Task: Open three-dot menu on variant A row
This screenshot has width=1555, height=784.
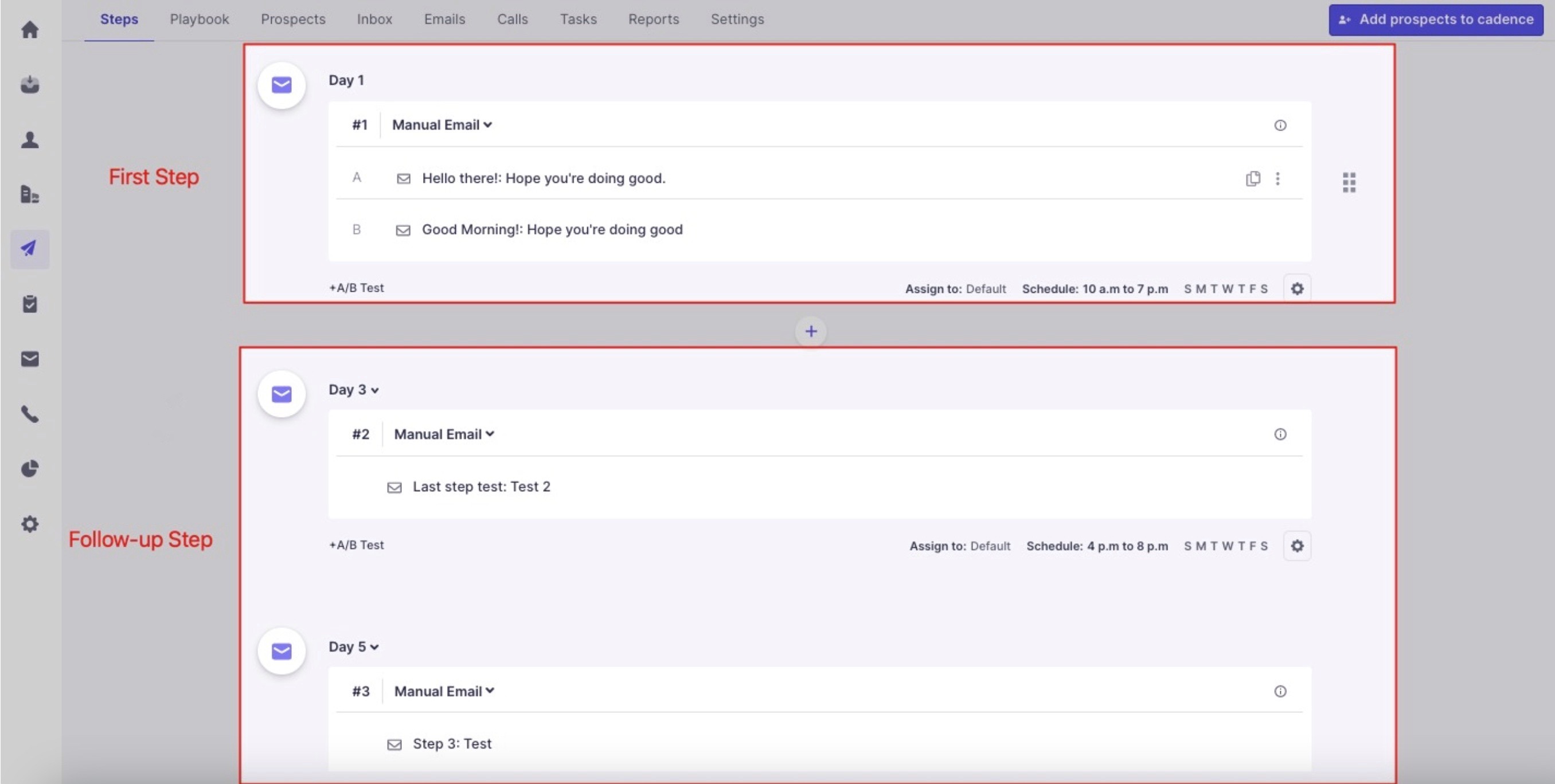Action: [1277, 179]
